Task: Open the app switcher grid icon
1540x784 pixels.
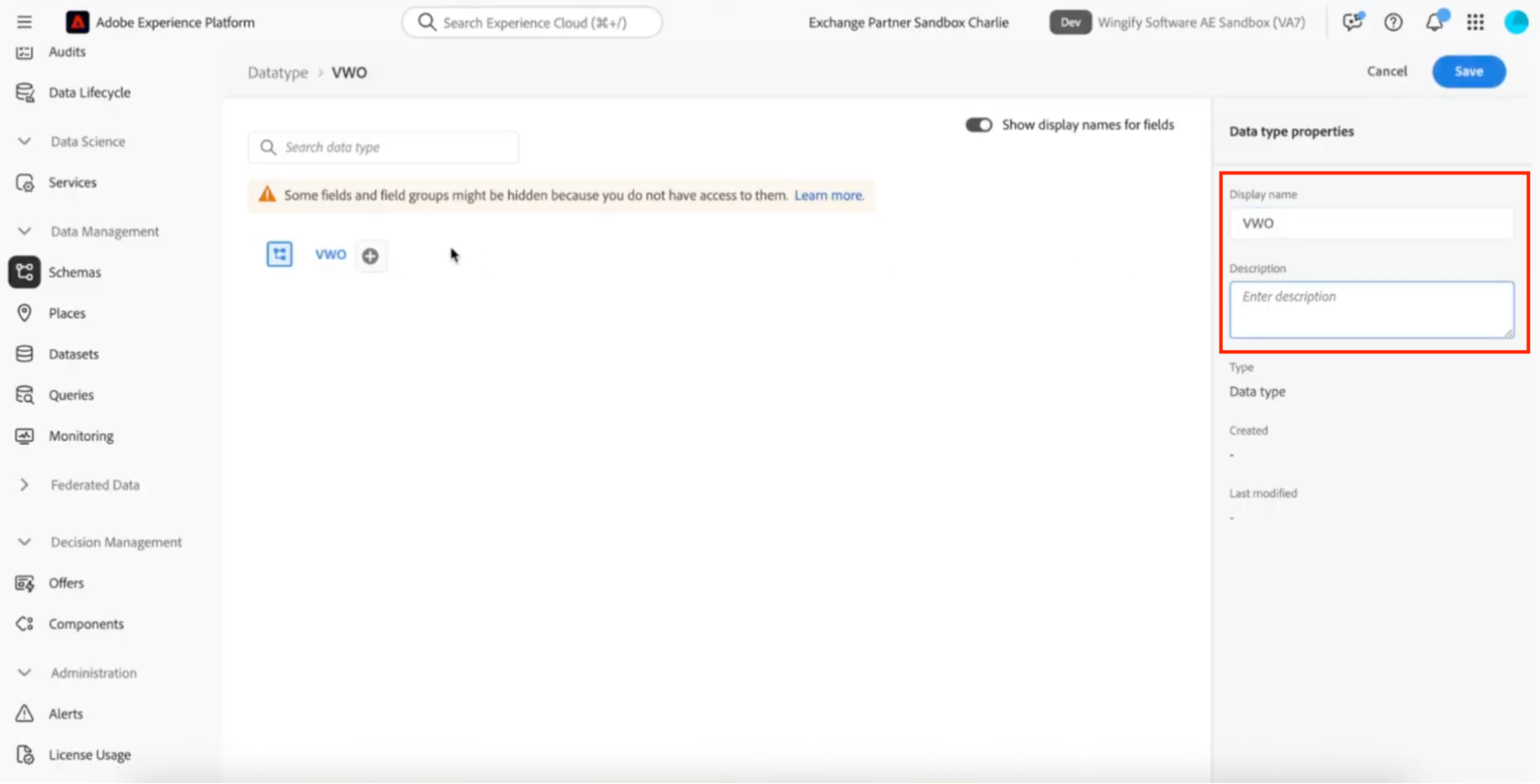Action: point(1475,22)
